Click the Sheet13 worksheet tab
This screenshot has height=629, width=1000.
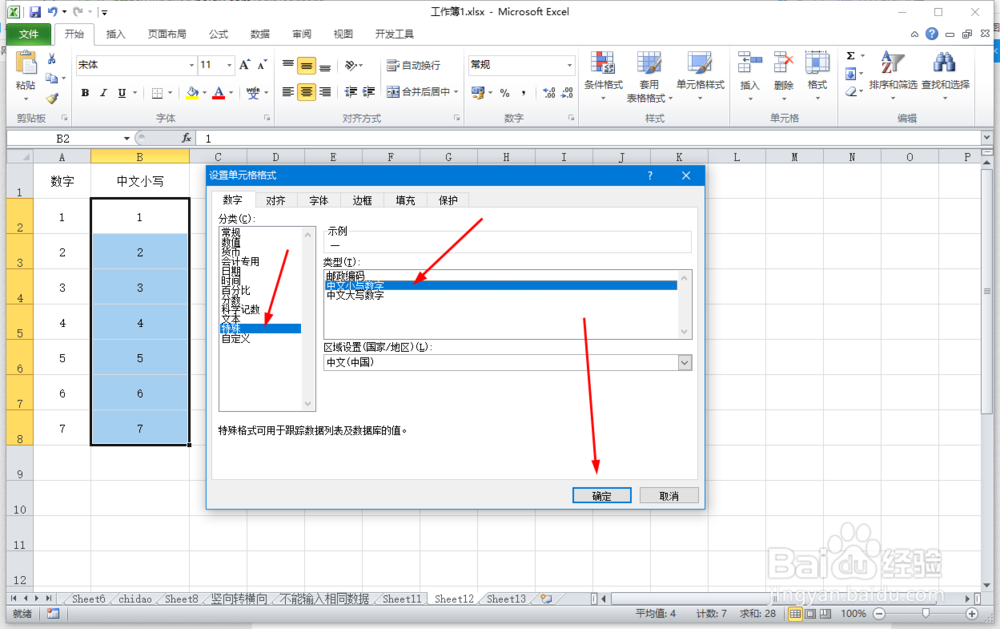click(506, 599)
